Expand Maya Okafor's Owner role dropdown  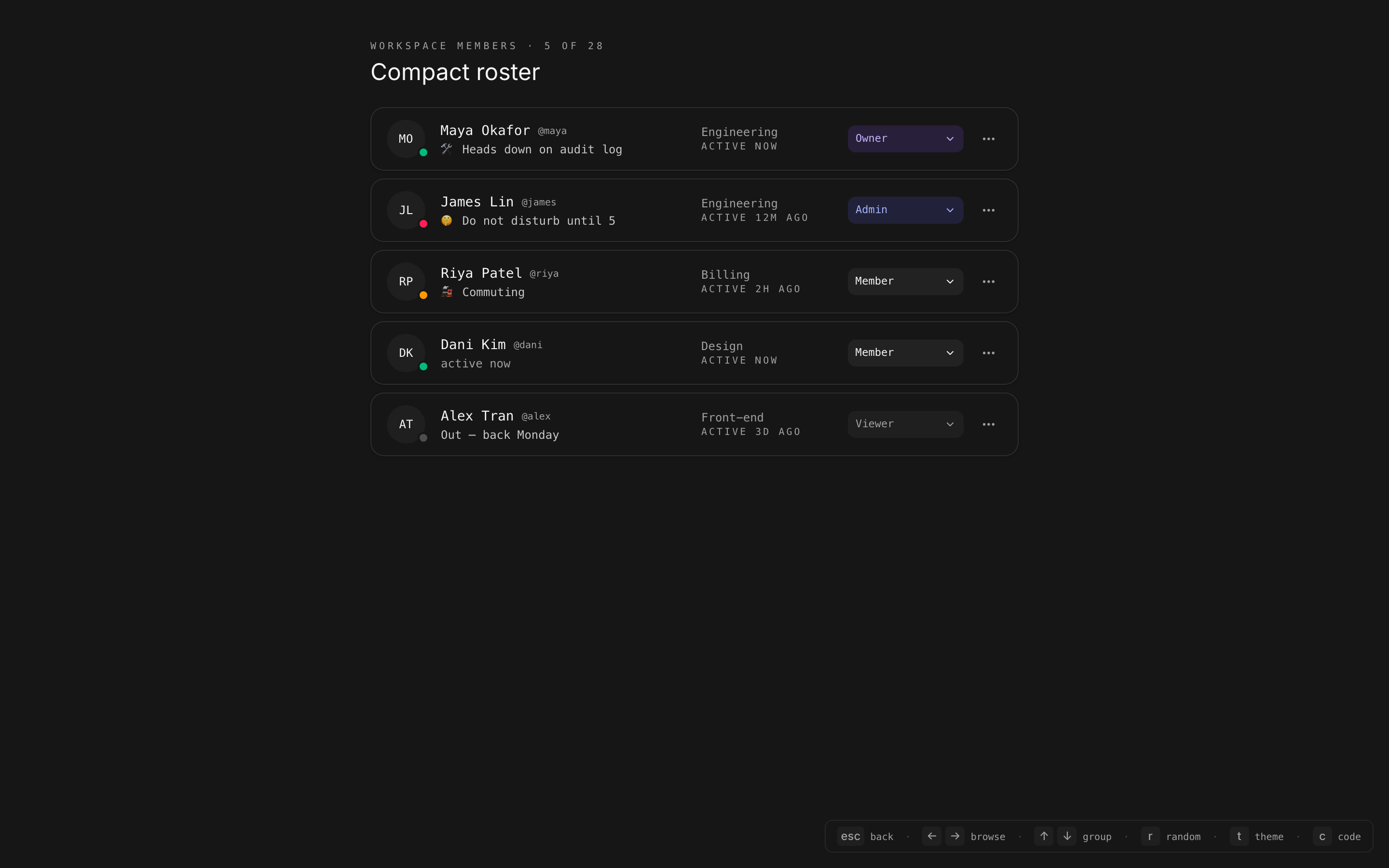pos(905,139)
